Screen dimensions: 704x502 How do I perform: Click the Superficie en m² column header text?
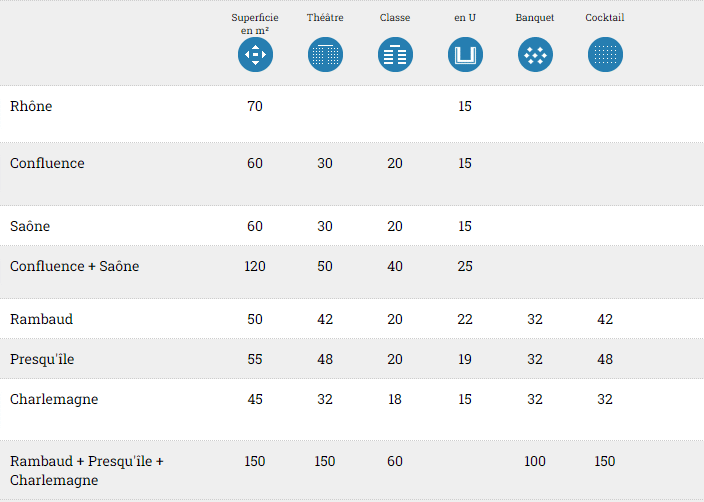255,23
